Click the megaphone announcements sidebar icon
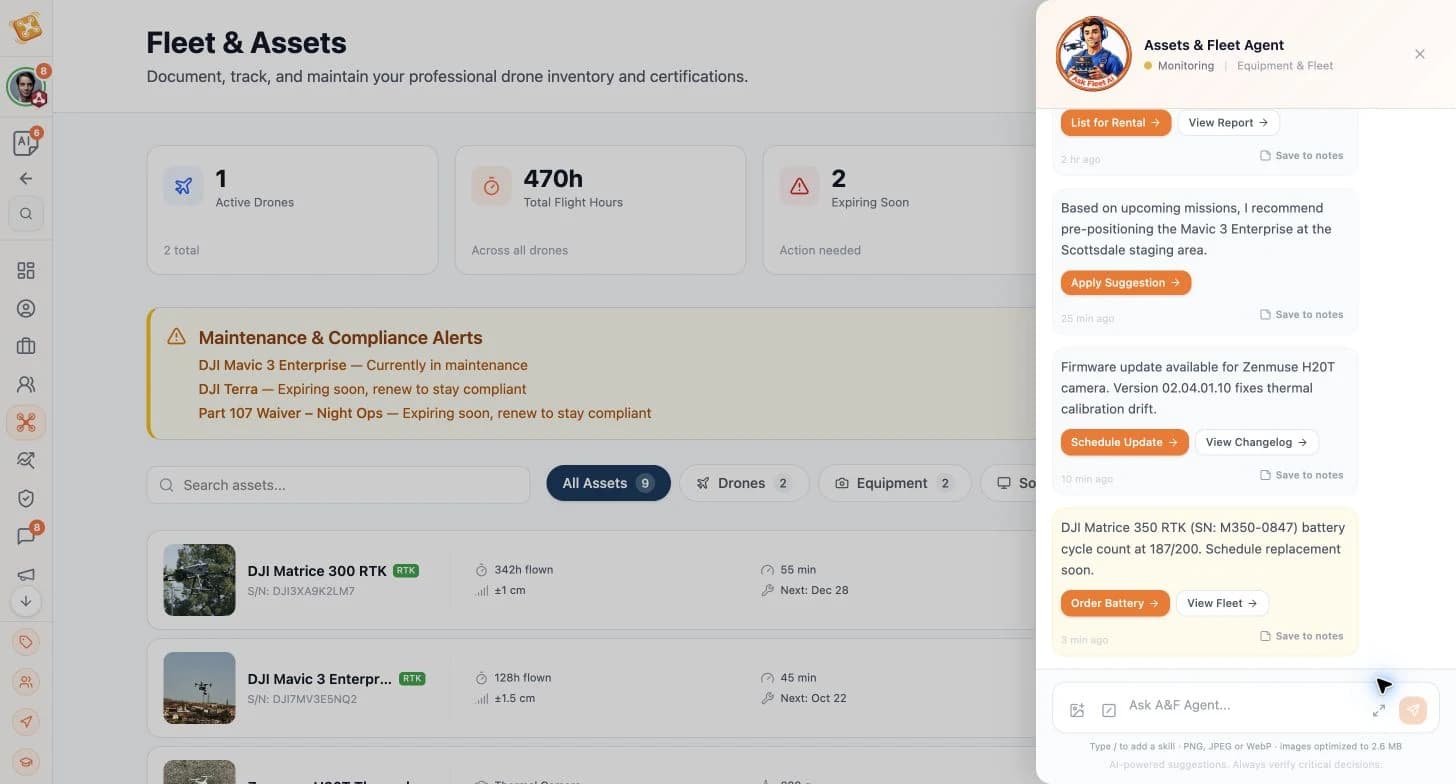 click(26, 574)
